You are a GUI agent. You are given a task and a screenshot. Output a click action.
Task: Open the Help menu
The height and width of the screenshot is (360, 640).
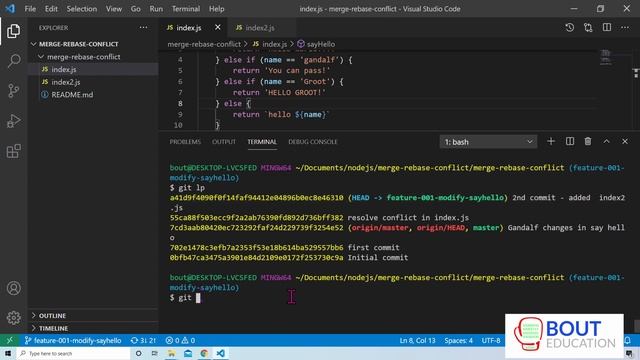pyautogui.click(x=217, y=9)
